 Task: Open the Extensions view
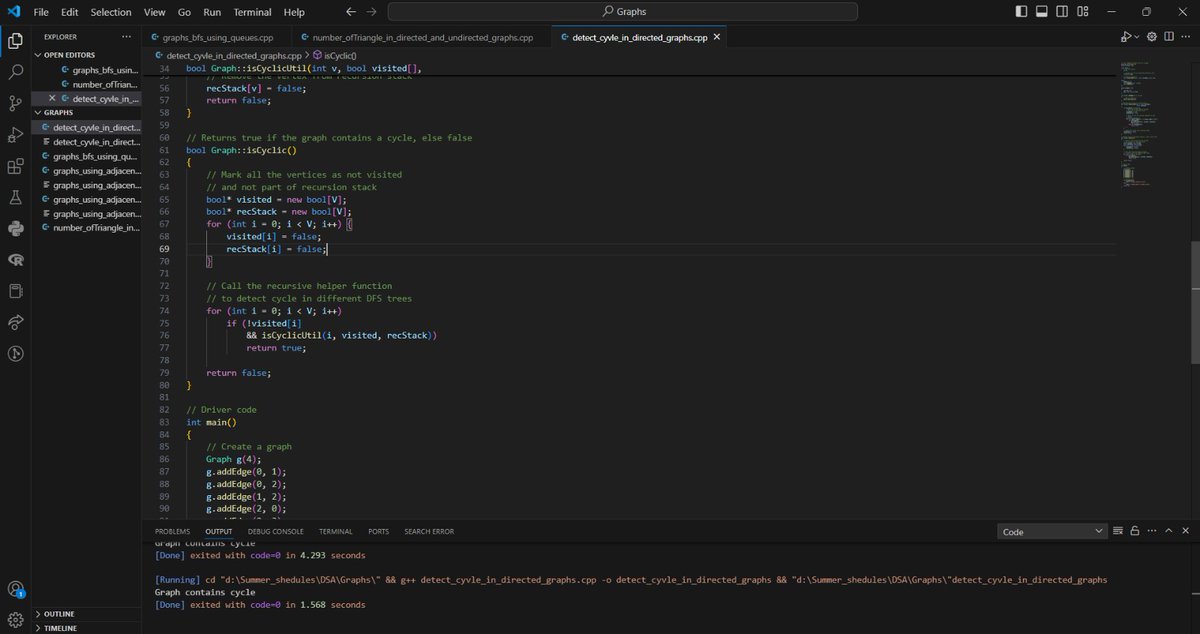(x=16, y=166)
